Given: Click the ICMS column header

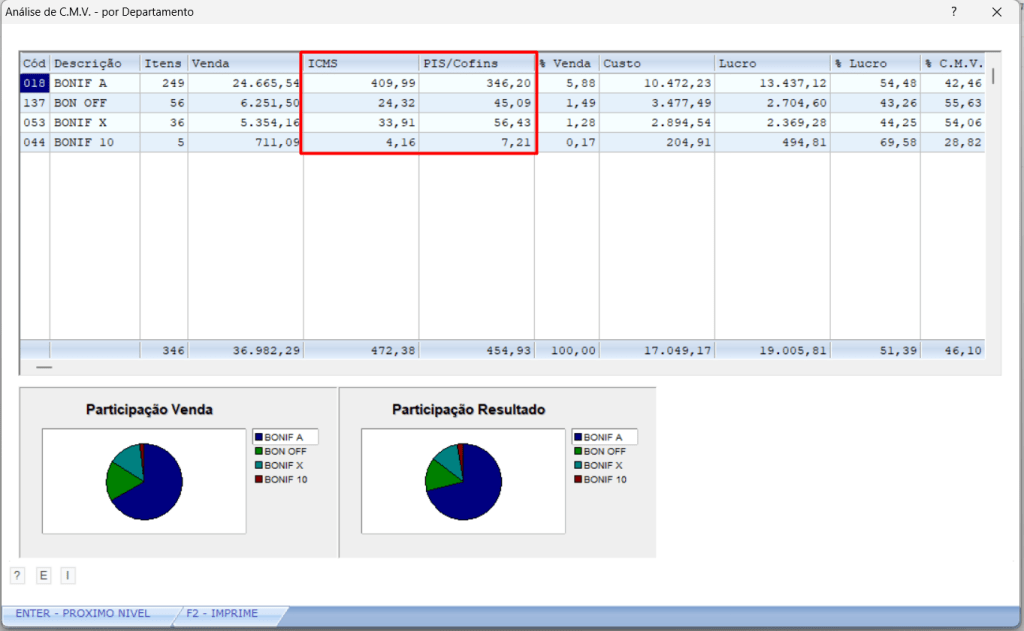Looking at the screenshot, I should (360, 63).
